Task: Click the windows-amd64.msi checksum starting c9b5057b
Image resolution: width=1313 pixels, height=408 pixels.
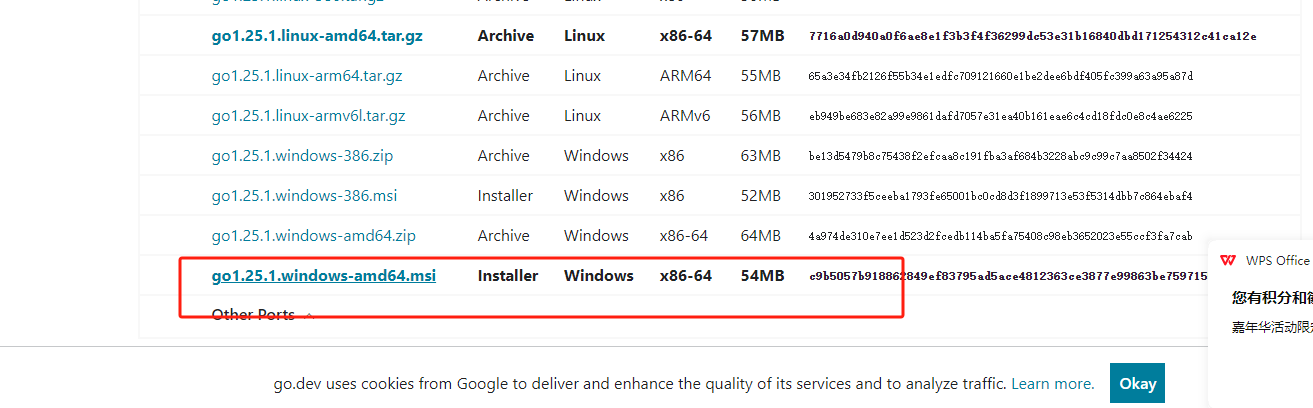Action: click(x=1008, y=276)
